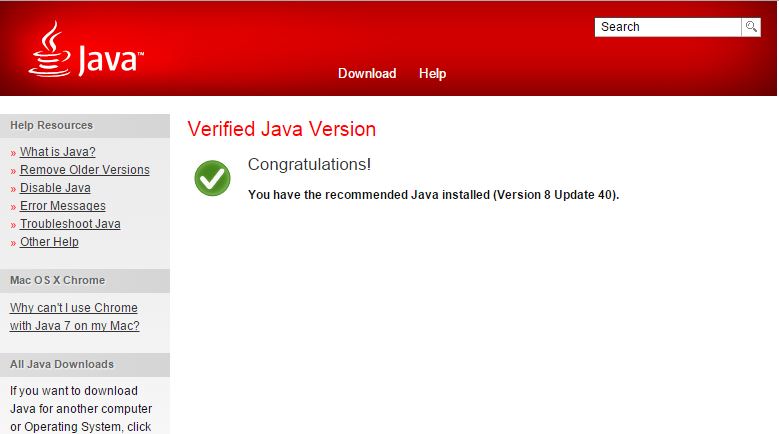Open Why can't I use Chrome link
Image resolution: width=779 pixels, height=434 pixels.
coord(75,317)
